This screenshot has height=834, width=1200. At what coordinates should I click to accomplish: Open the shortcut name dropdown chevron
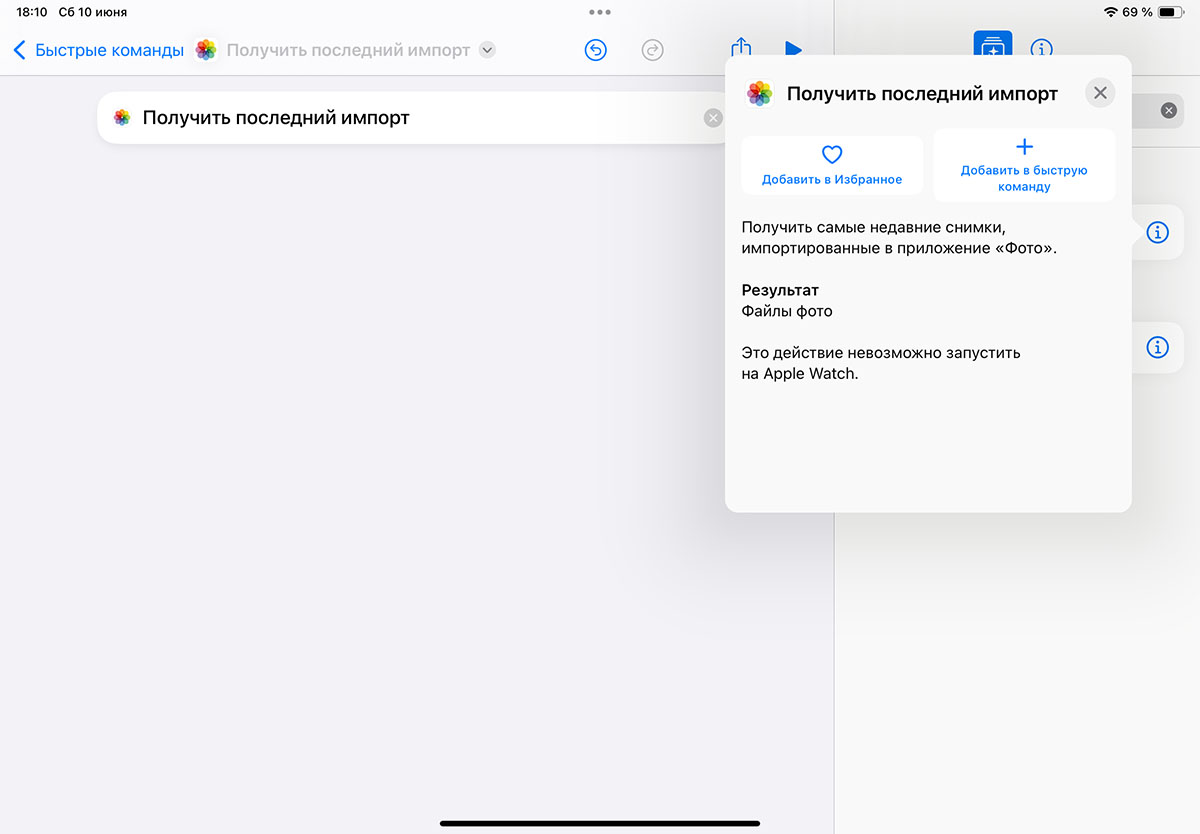[487, 50]
